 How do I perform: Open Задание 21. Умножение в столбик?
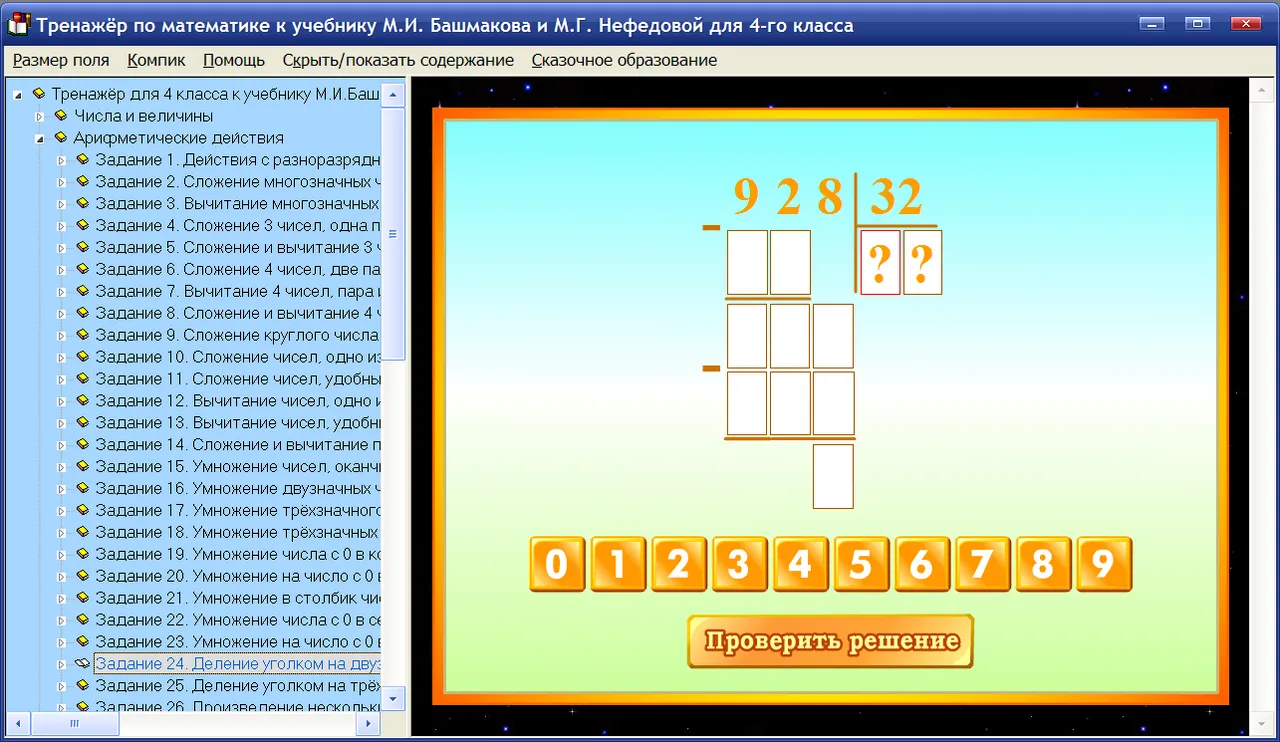pos(239,598)
